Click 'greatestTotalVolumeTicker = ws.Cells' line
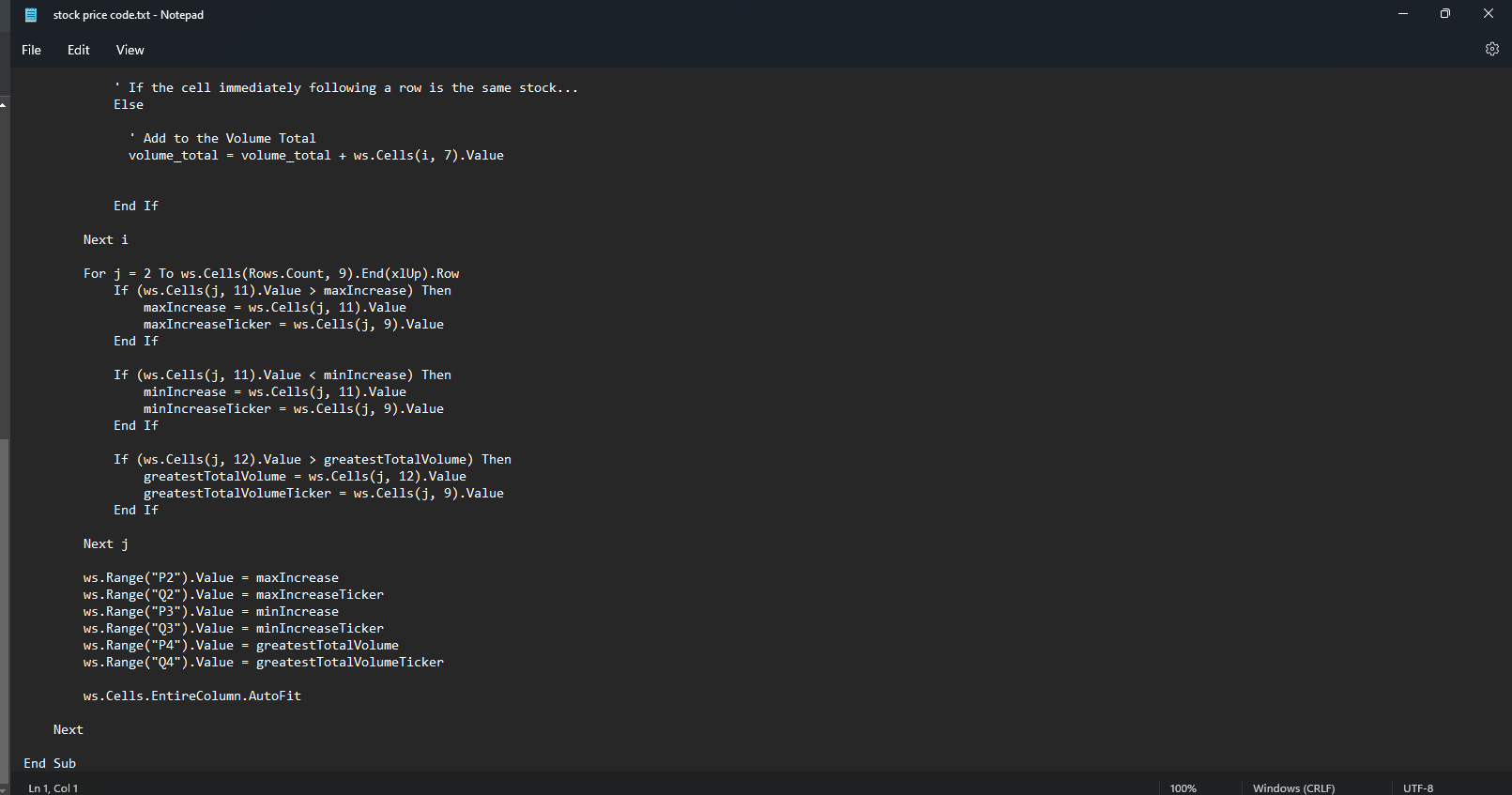 [324, 493]
